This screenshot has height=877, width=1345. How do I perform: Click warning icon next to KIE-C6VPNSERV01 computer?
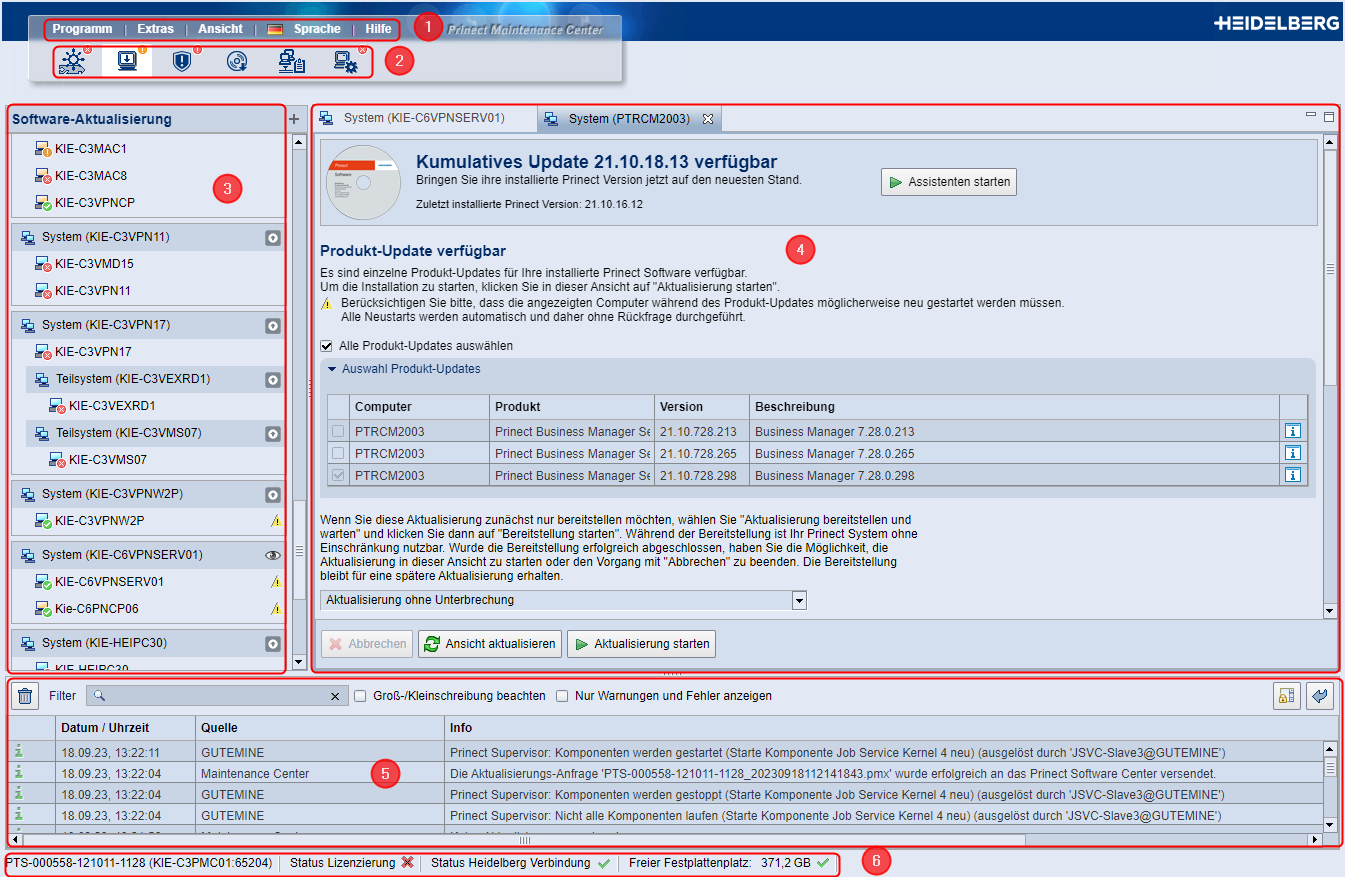276,582
